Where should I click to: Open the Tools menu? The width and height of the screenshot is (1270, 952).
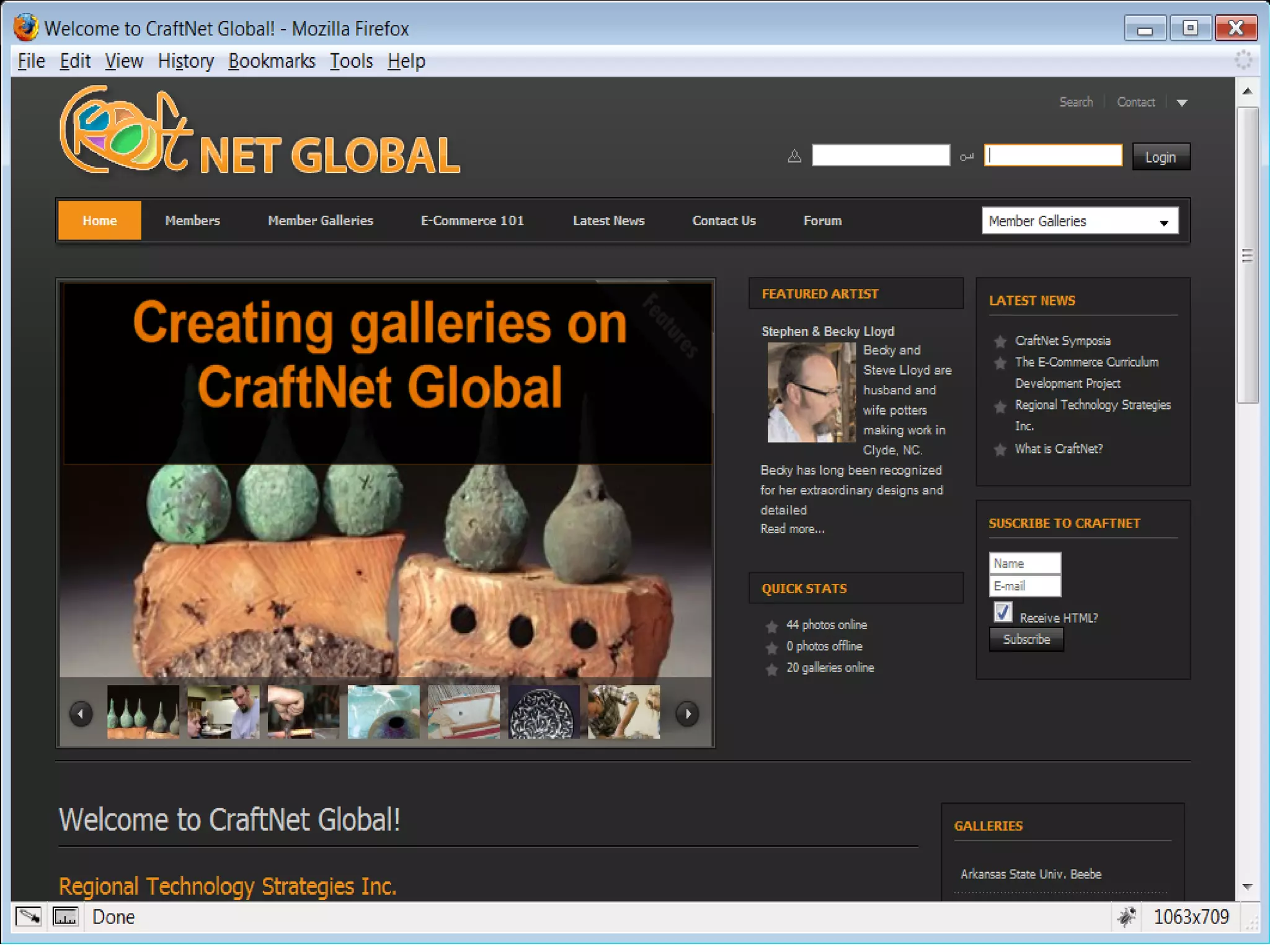pos(351,61)
